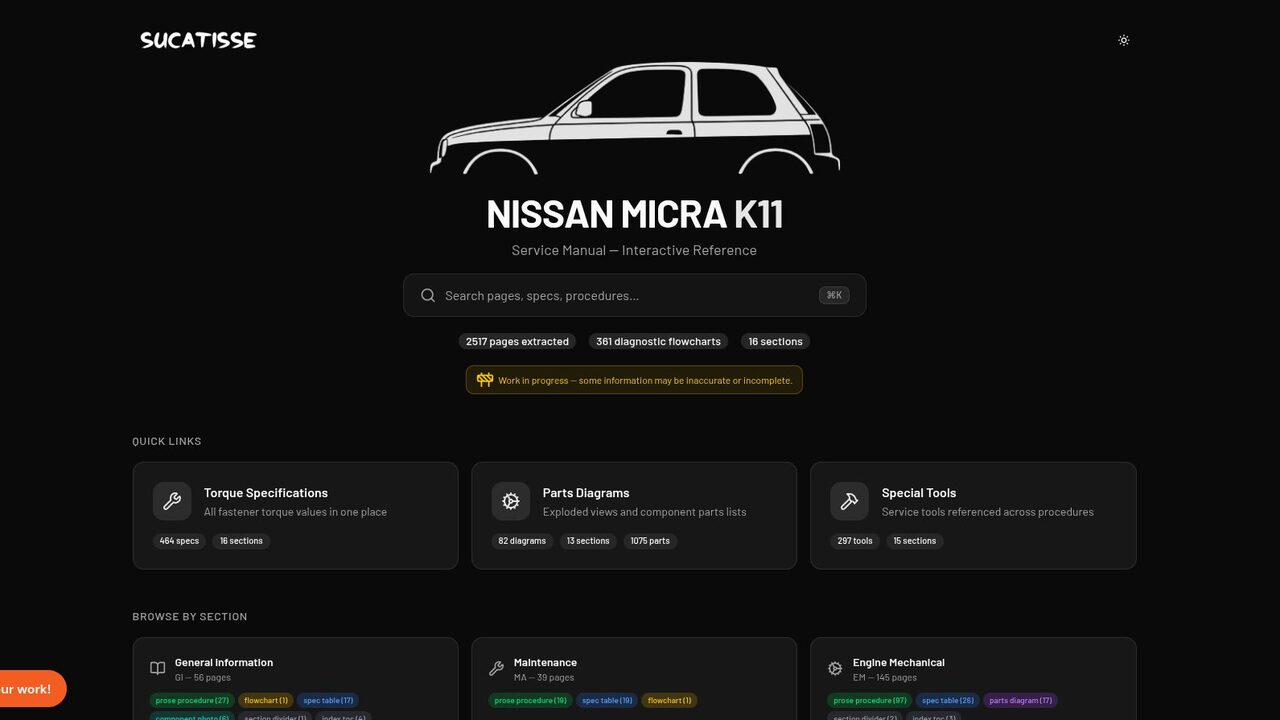Click the 82 diagrams tag
Image resolution: width=1280 pixels, height=720 pixels.
(522, 541)
